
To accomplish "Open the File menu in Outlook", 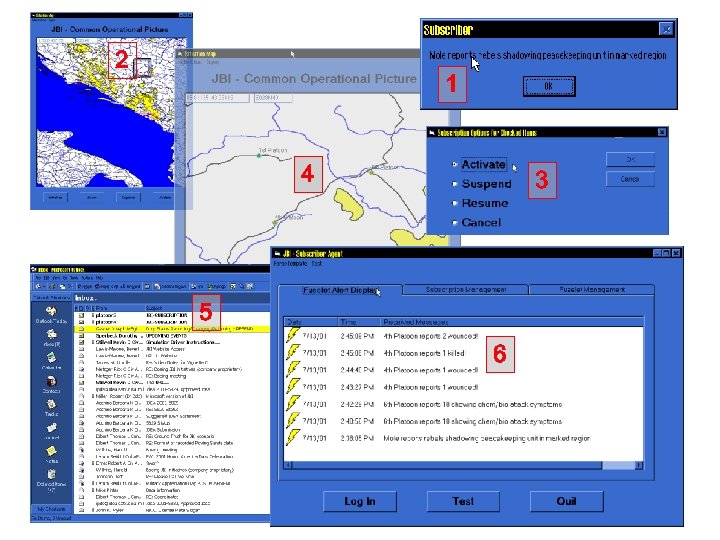I will (39, 278).
